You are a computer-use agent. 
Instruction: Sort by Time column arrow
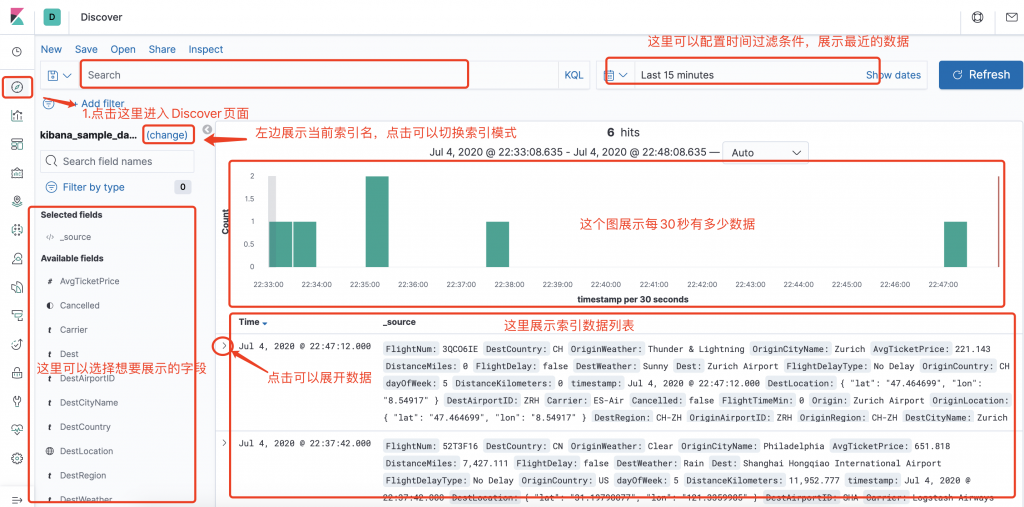(264, 323)
